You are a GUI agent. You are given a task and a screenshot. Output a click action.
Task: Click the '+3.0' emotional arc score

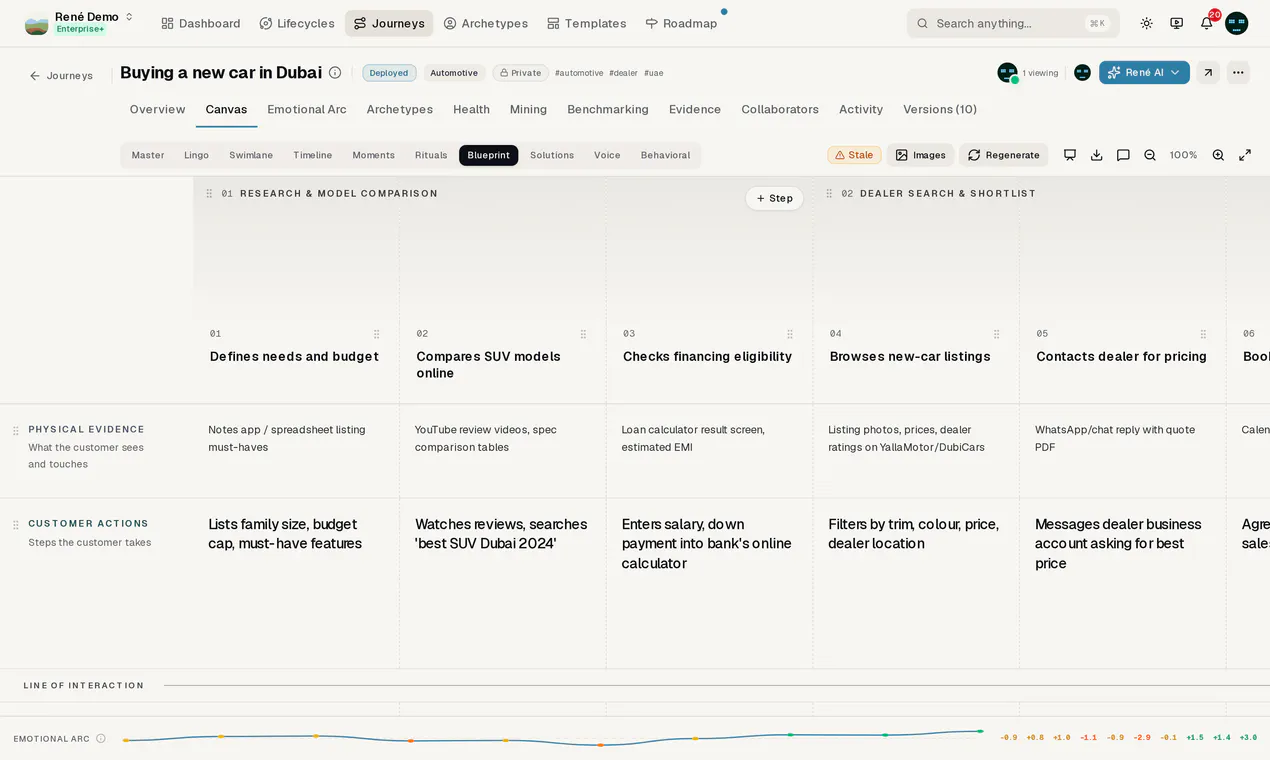click(1248, 738)
